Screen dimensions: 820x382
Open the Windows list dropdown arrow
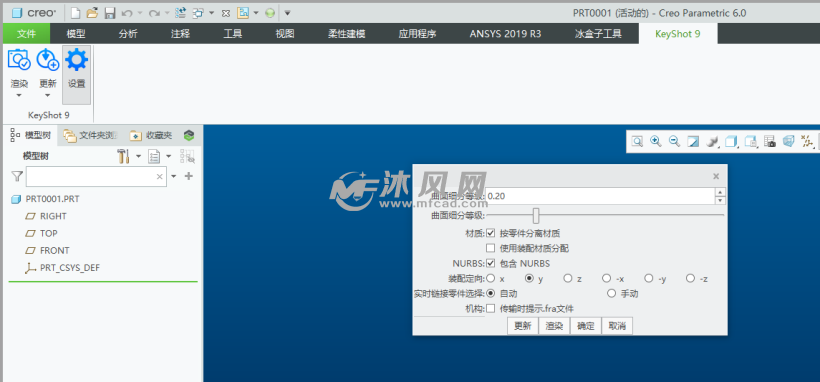(211, 13)
